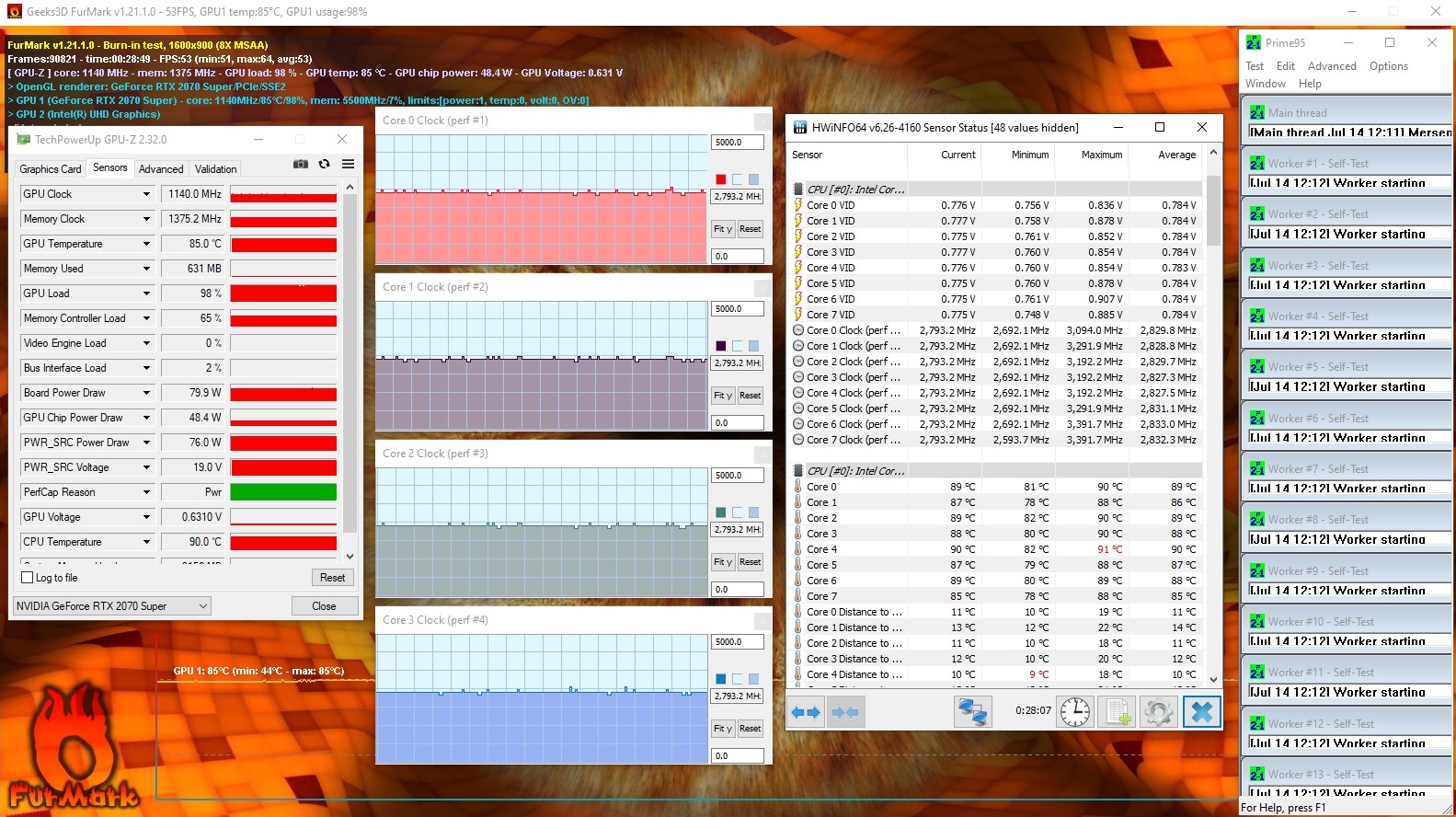
Task: Click the Core 0 thermometer icon in HWiNFO
Action: tap(798, 487)
